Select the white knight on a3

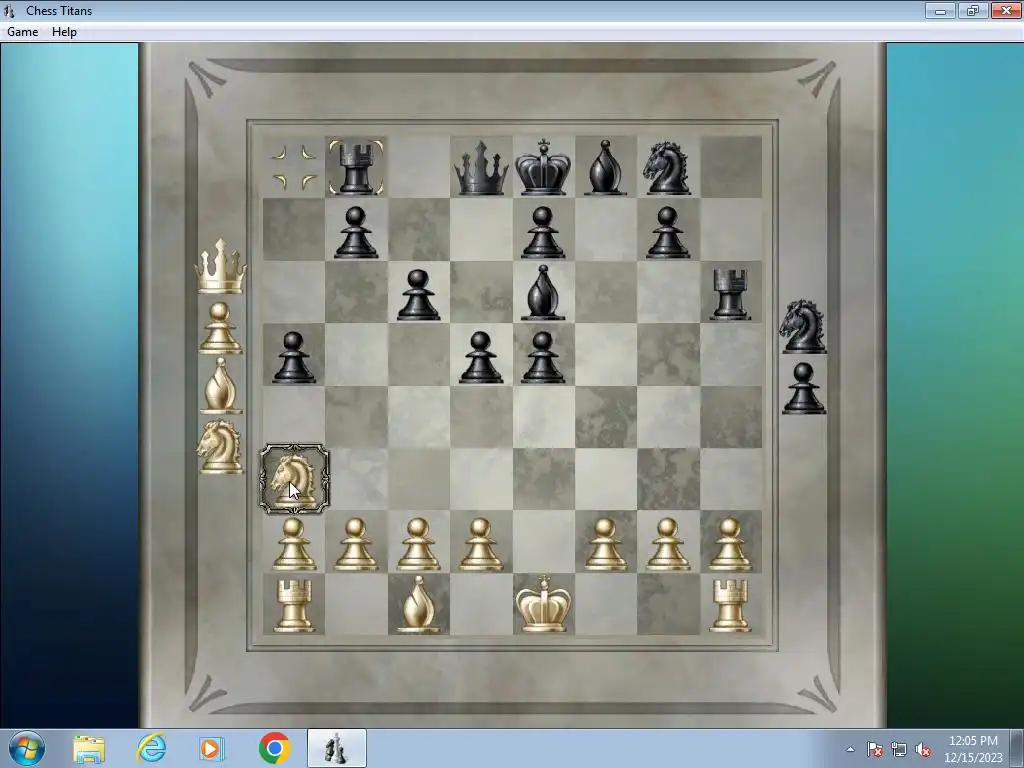click(x=294, y=480)
